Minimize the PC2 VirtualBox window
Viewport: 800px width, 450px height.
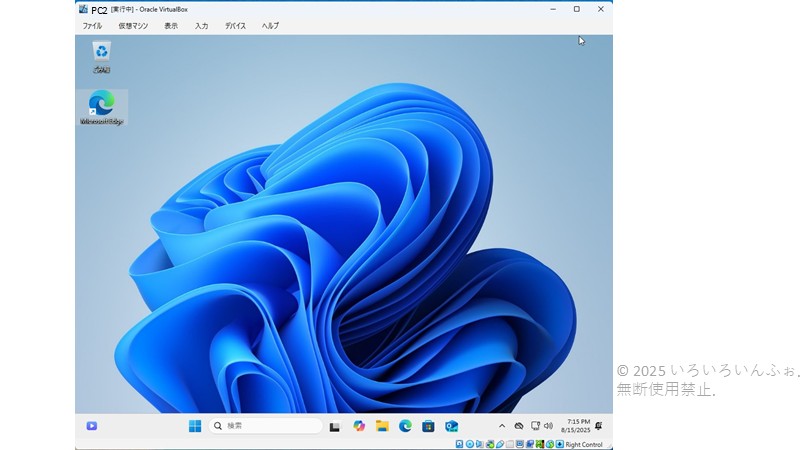click(x=553, y=9)
